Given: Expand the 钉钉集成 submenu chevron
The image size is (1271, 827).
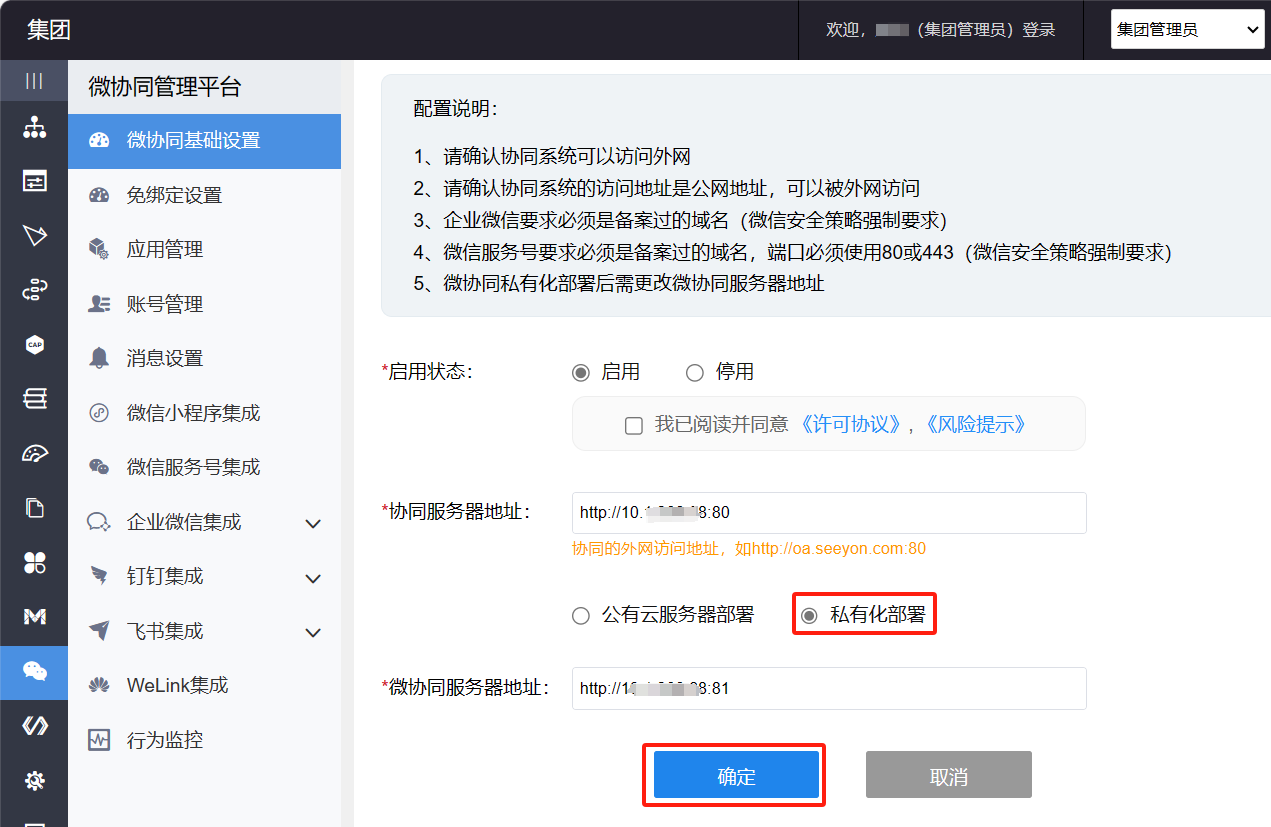Looking at the screenshot, I should pyautogui.click(x=313, y=578).
